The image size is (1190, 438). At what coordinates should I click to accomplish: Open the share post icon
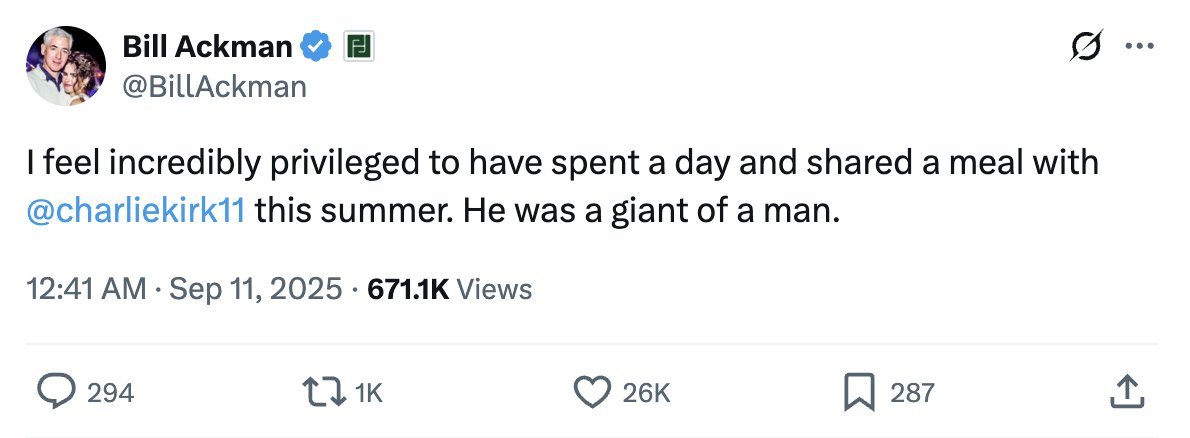pyautogui.click(x=1125, y=393)
